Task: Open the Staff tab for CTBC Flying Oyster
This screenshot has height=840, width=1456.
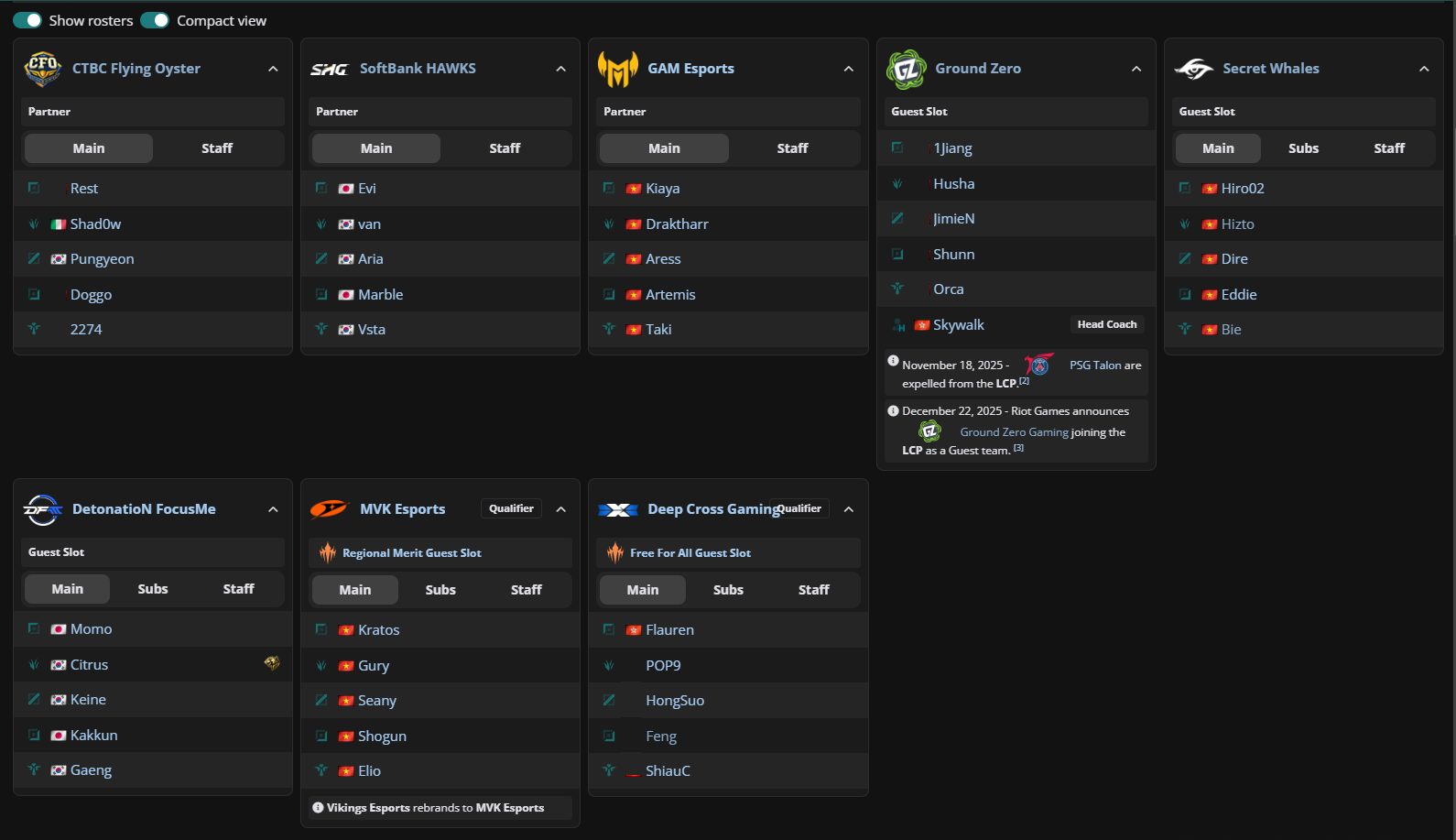Action: (x=217, y=148)
